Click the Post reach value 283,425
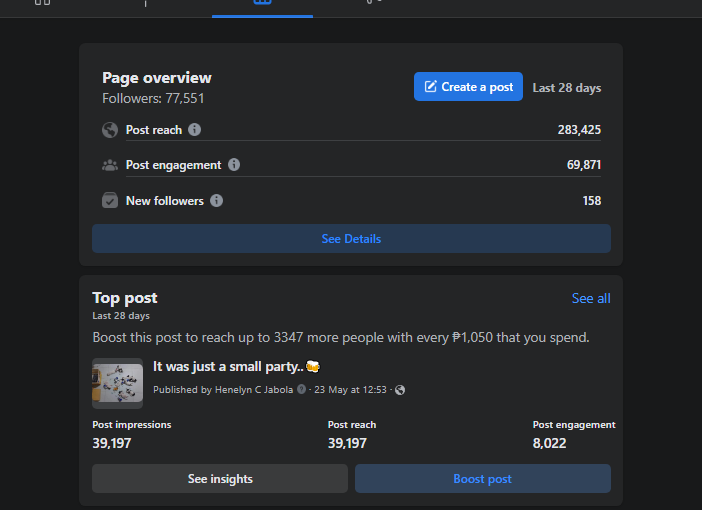The width and height of the screenshot is (702, 510). click(x=579, y=130)
